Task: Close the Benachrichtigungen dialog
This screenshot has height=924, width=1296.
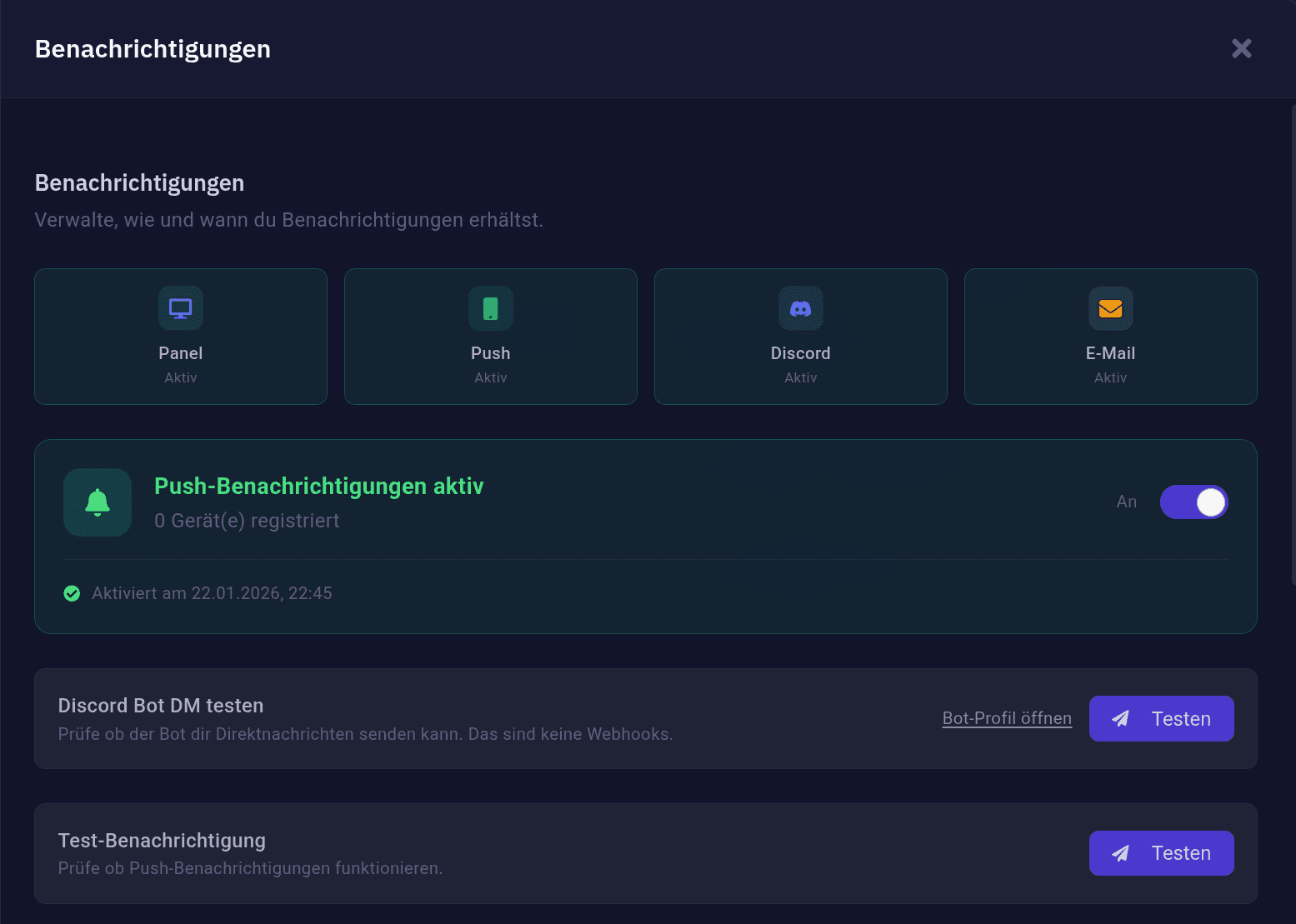Action: click(x=1242, y=48)
